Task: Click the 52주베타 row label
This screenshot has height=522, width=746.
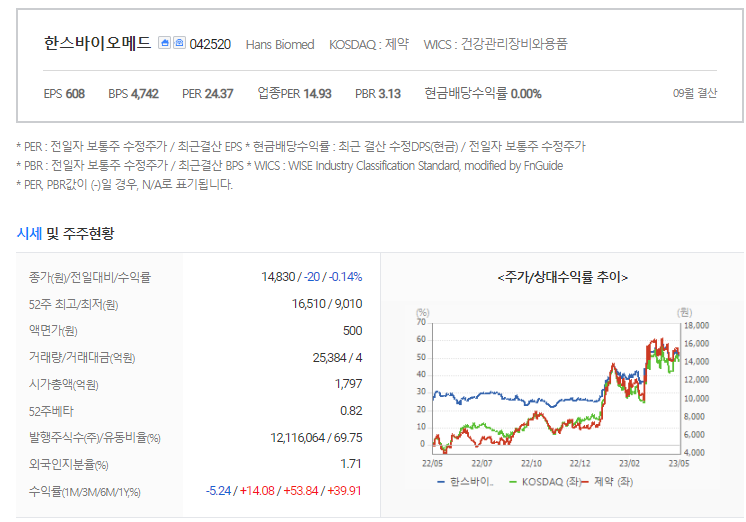Action: [x=51, y=411]
